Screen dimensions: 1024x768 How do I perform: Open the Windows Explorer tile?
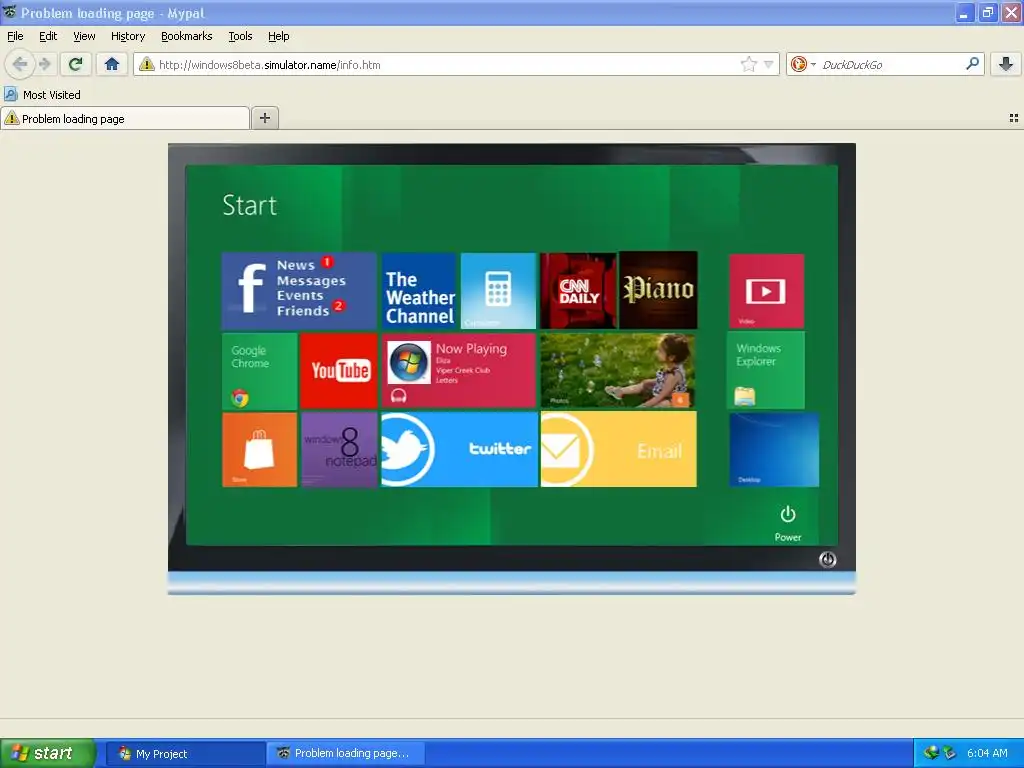click(766, 370)
